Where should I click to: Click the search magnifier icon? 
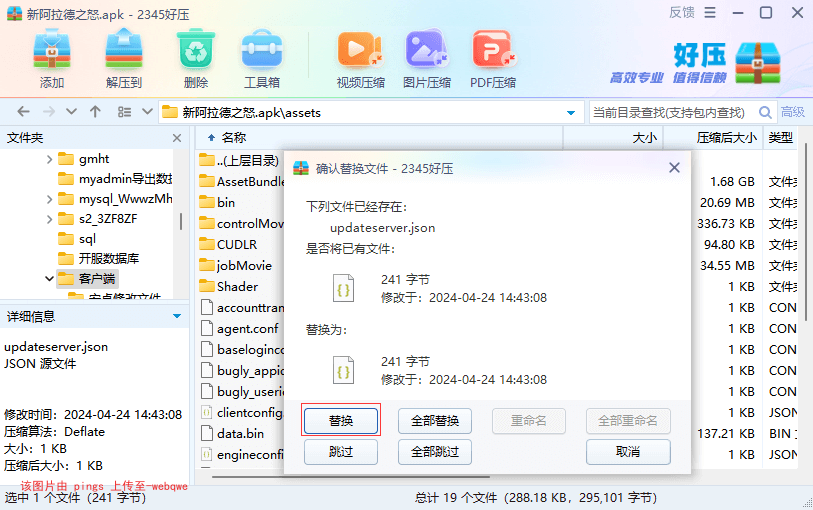pos(765,112)
